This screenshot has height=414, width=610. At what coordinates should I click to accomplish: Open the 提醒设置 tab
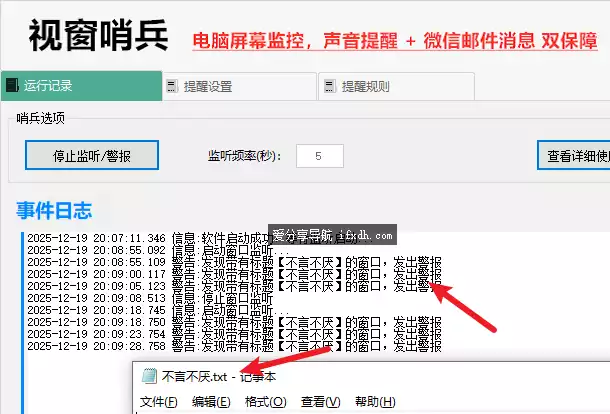(239, 86)
